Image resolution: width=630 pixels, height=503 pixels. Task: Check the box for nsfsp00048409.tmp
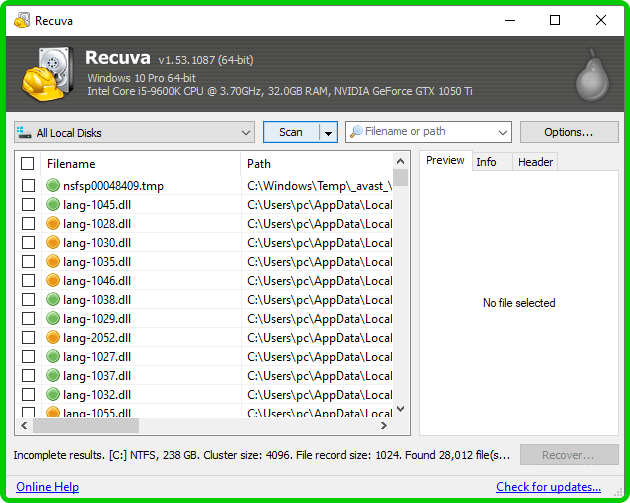click(28, 186)
